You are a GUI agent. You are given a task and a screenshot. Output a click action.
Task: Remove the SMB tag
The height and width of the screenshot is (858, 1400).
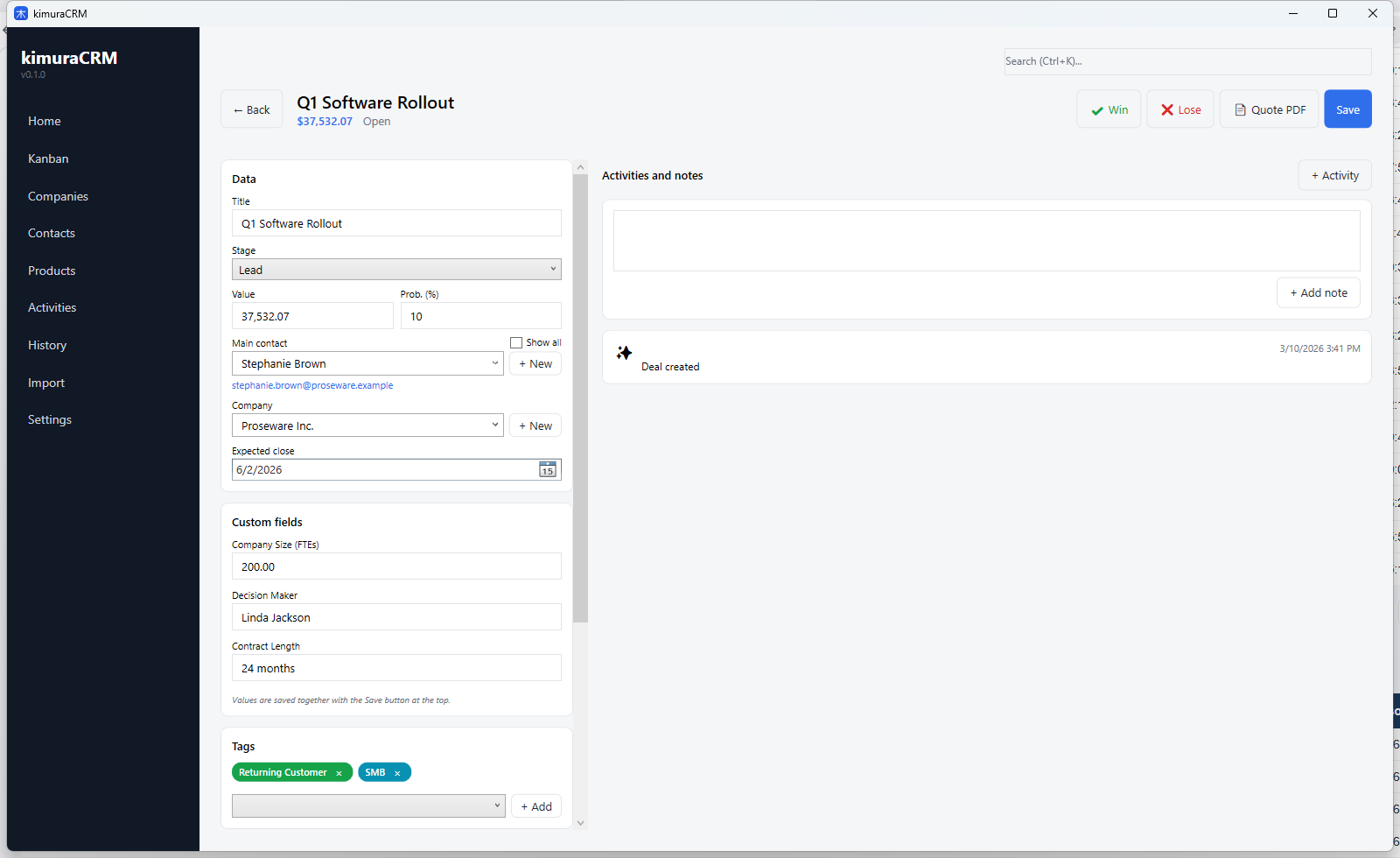pos(397,773)
